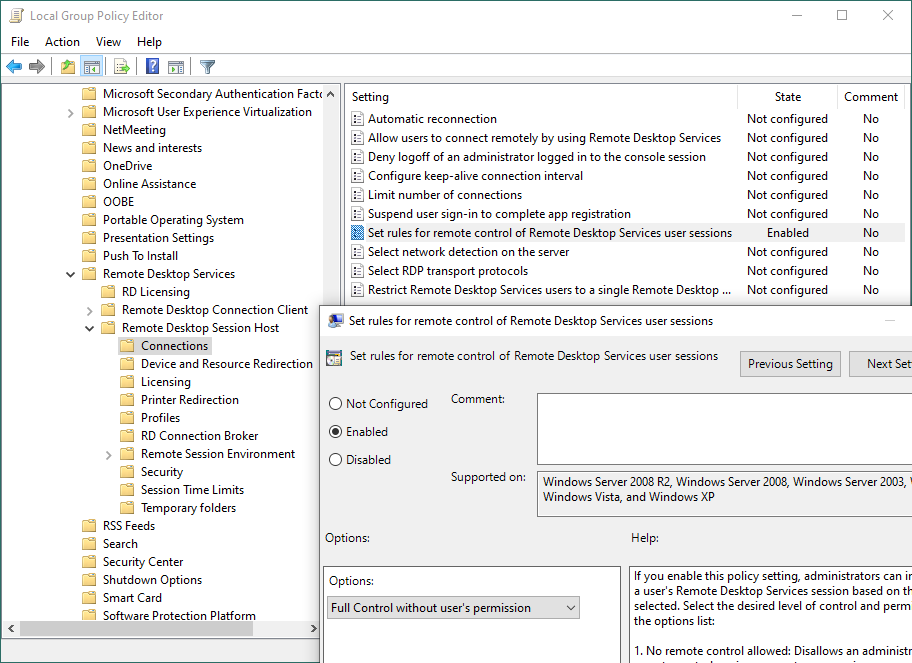Screen dimensions: 912x663
Task: Click the Next Setting button
Action: [881, 364]
